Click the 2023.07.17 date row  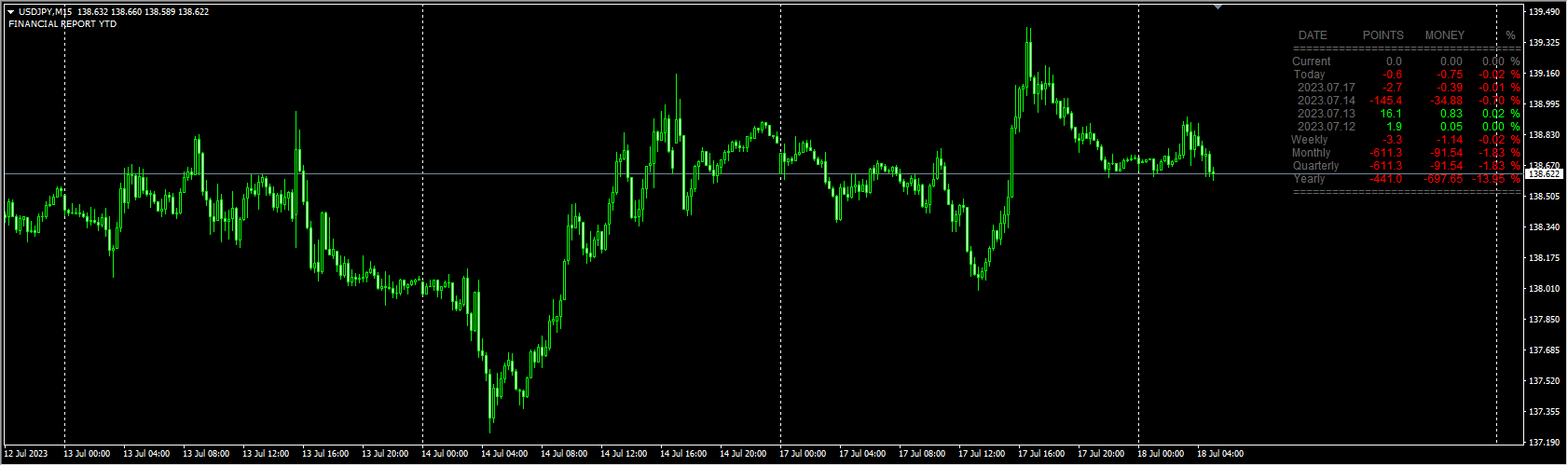click(1326, 88)
